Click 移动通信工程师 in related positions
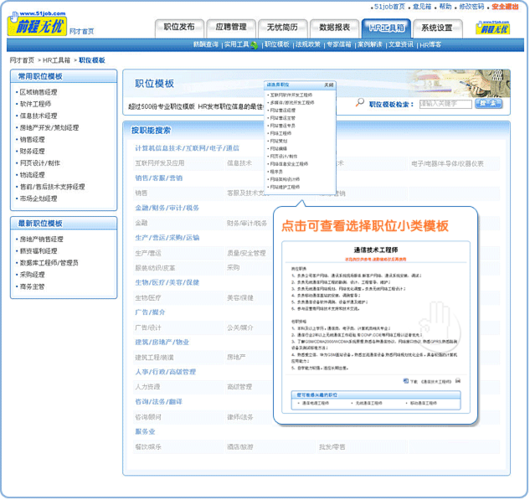 point(423,403)
